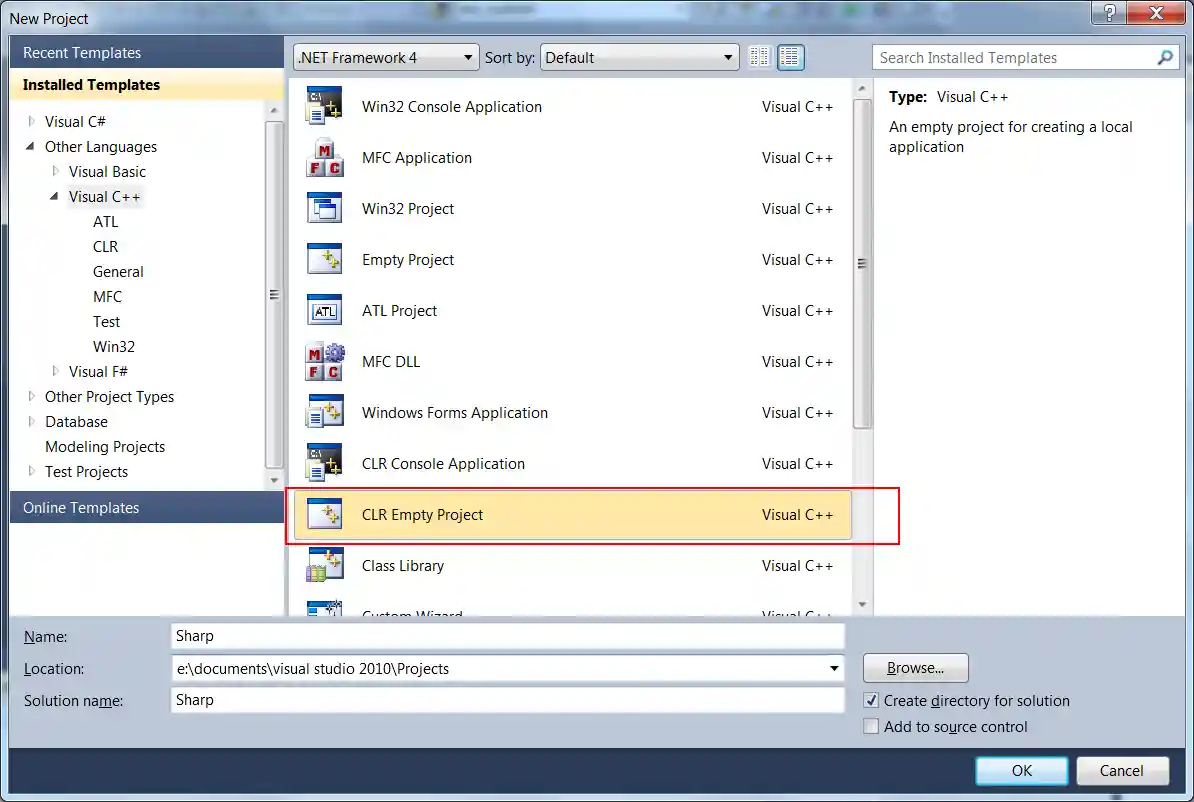Click the Class Library row label

coord(403,565)
